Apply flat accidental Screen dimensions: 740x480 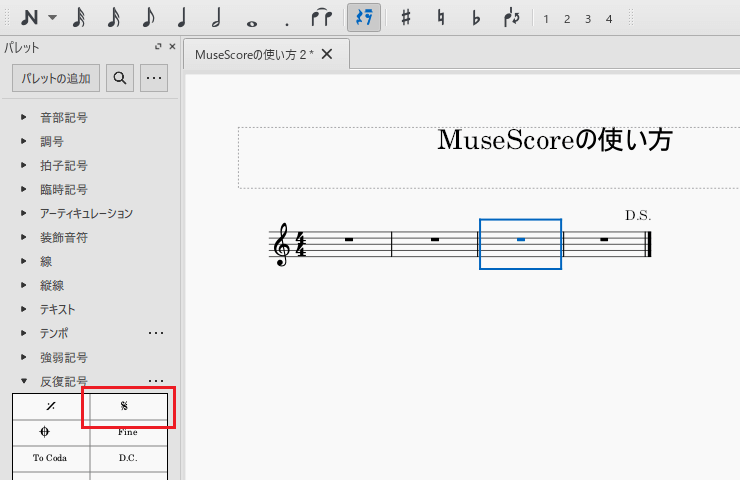pyautogui.click(x=476, y=18)
